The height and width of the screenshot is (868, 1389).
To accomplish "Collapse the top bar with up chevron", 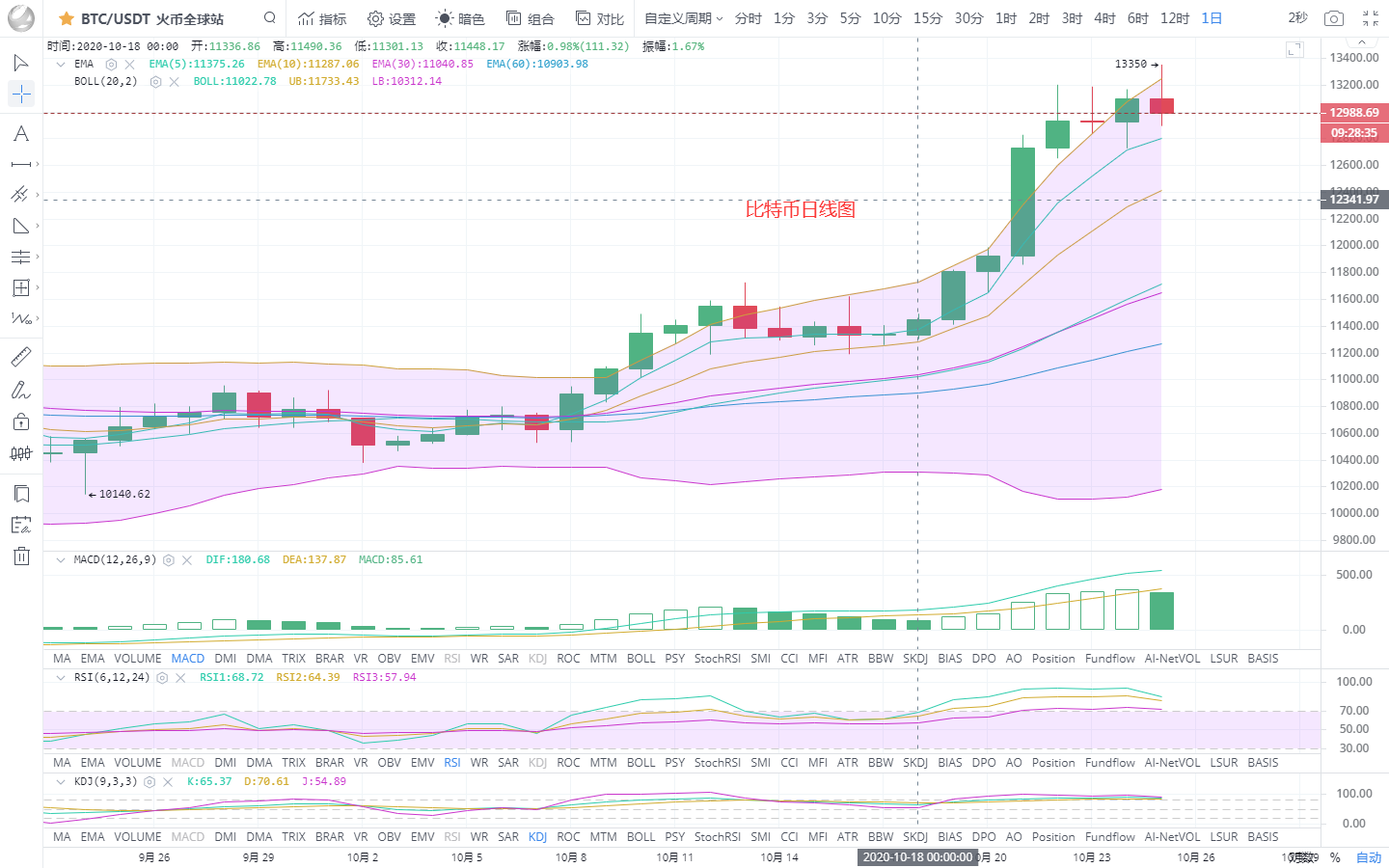I will click(x=1362, y=43).
